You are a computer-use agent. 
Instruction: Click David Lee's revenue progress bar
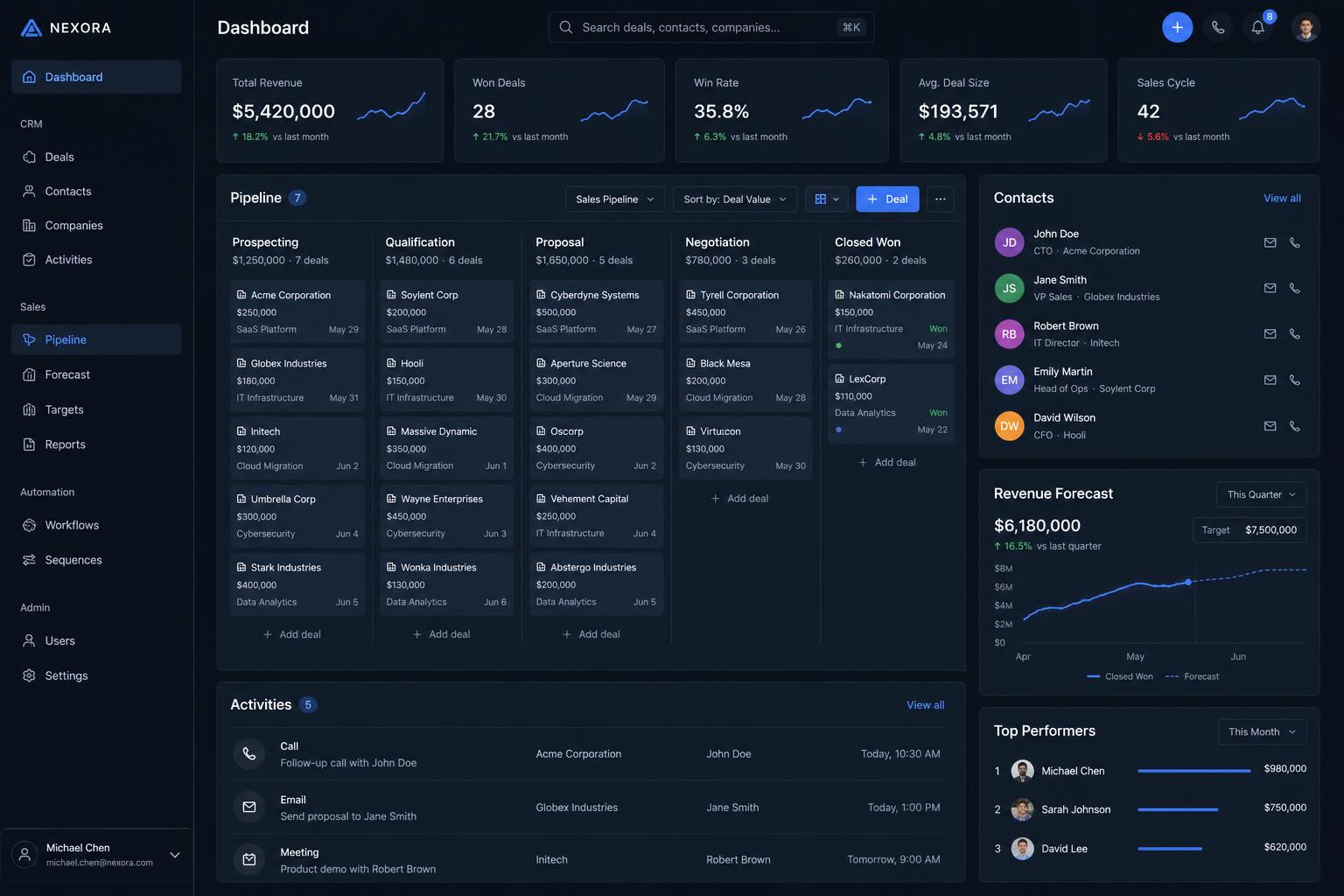coord(1170,849)
